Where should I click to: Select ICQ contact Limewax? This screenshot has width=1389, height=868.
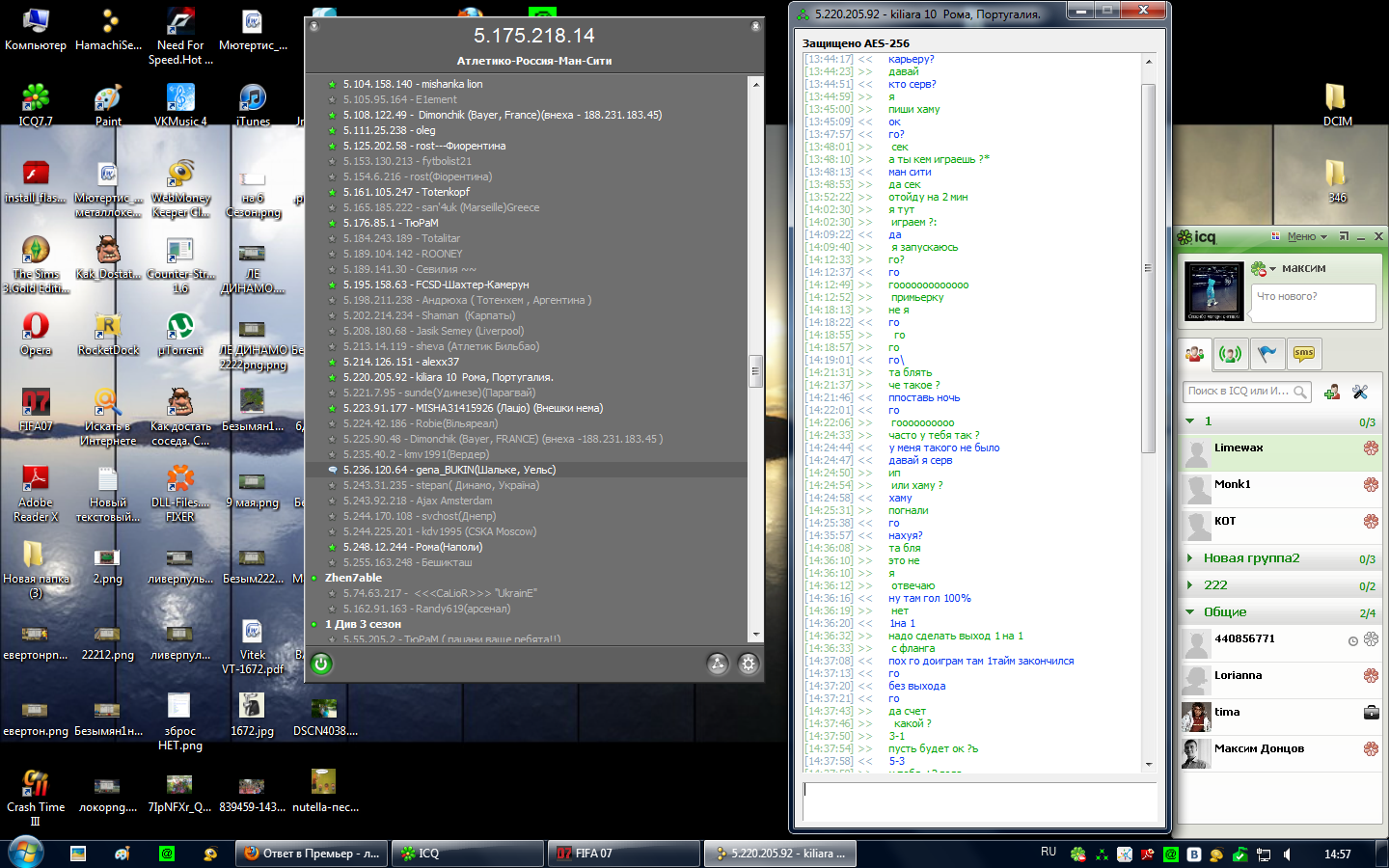tap(1282, 452)
